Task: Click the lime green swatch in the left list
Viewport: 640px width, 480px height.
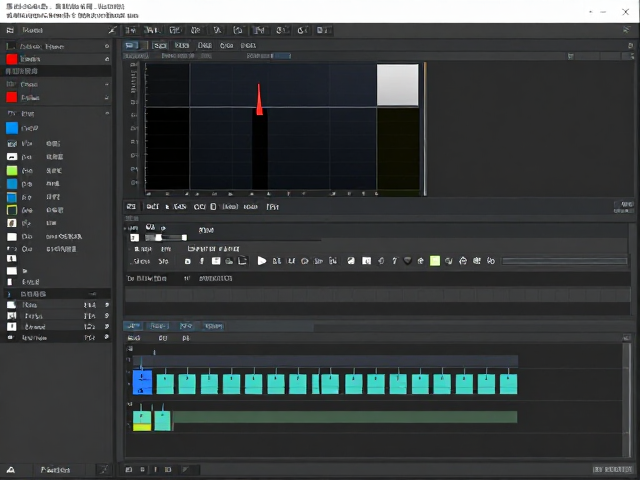Action: (12, 171)
